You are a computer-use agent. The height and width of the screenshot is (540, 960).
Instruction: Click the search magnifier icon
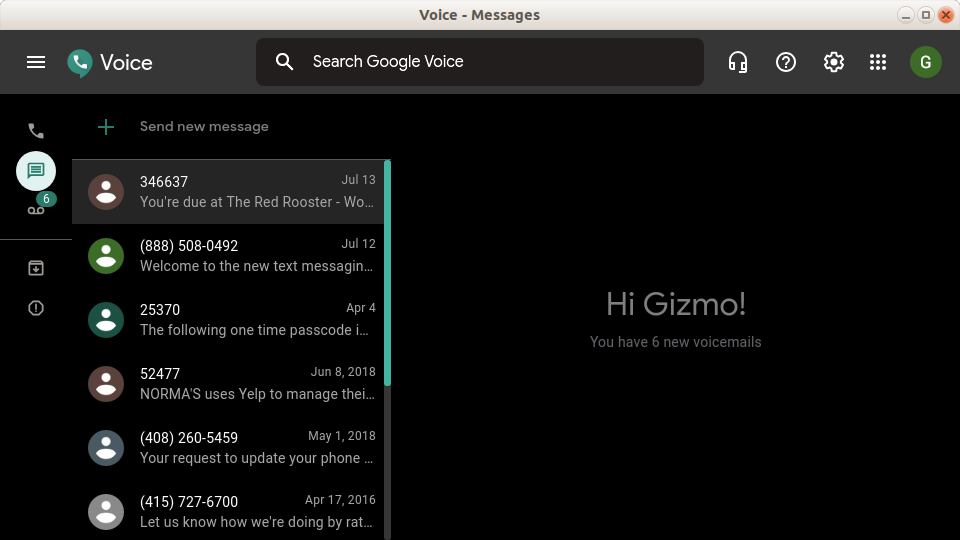pos(284,61)
